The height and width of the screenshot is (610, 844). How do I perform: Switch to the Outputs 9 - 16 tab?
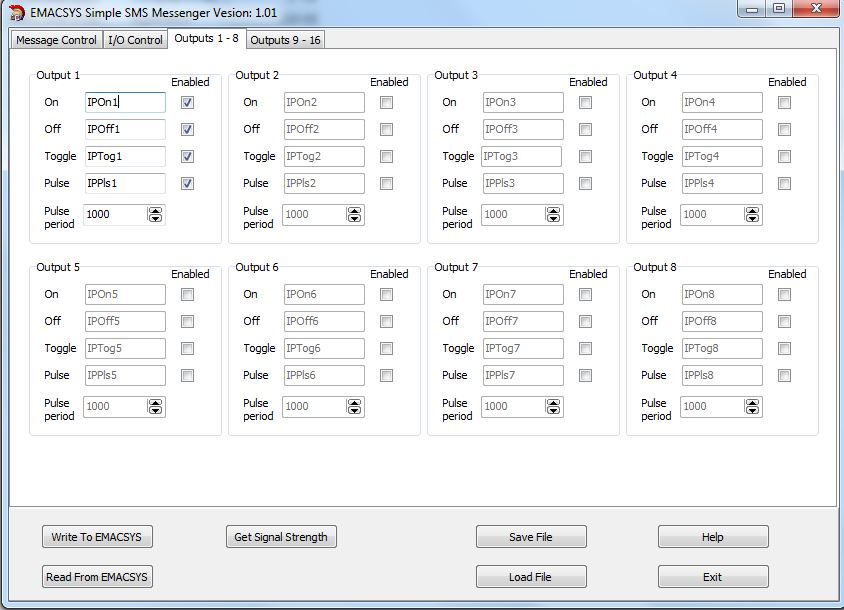coord(285,40)
